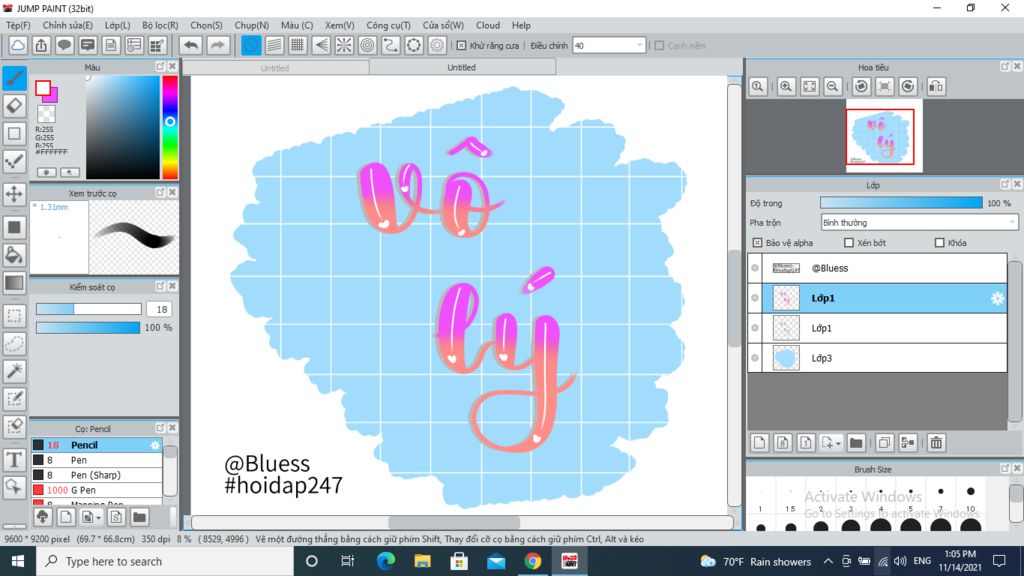Duplicate the selected layer
Image resolution: width=1024 pixels, height=576 pixels.
pos(884,443)
